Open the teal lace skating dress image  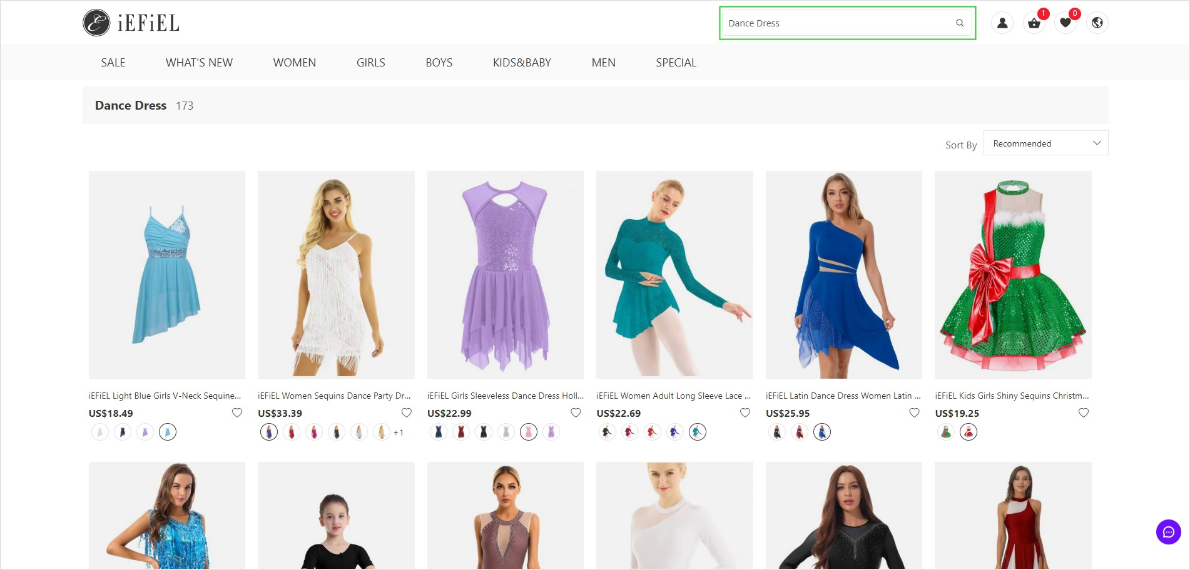click(x=675, y=275)
